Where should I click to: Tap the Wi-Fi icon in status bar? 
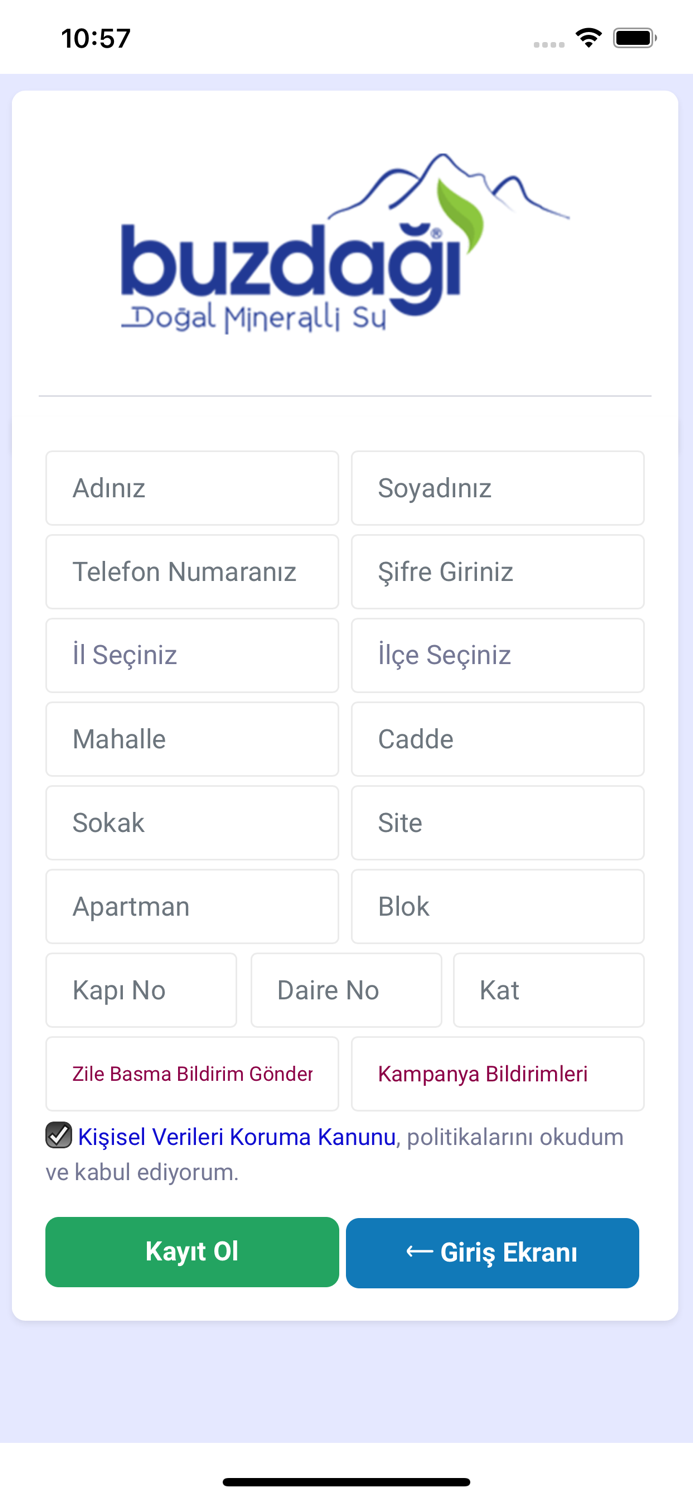589,37
